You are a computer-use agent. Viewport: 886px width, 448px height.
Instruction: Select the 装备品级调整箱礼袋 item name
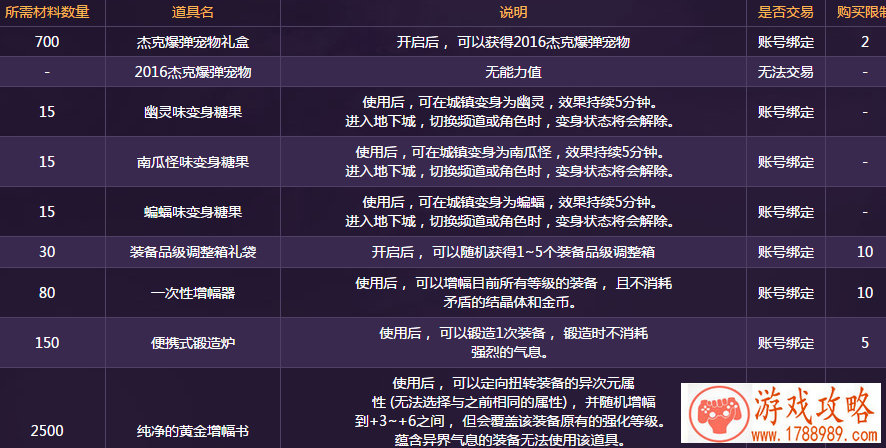pos(193,252)
